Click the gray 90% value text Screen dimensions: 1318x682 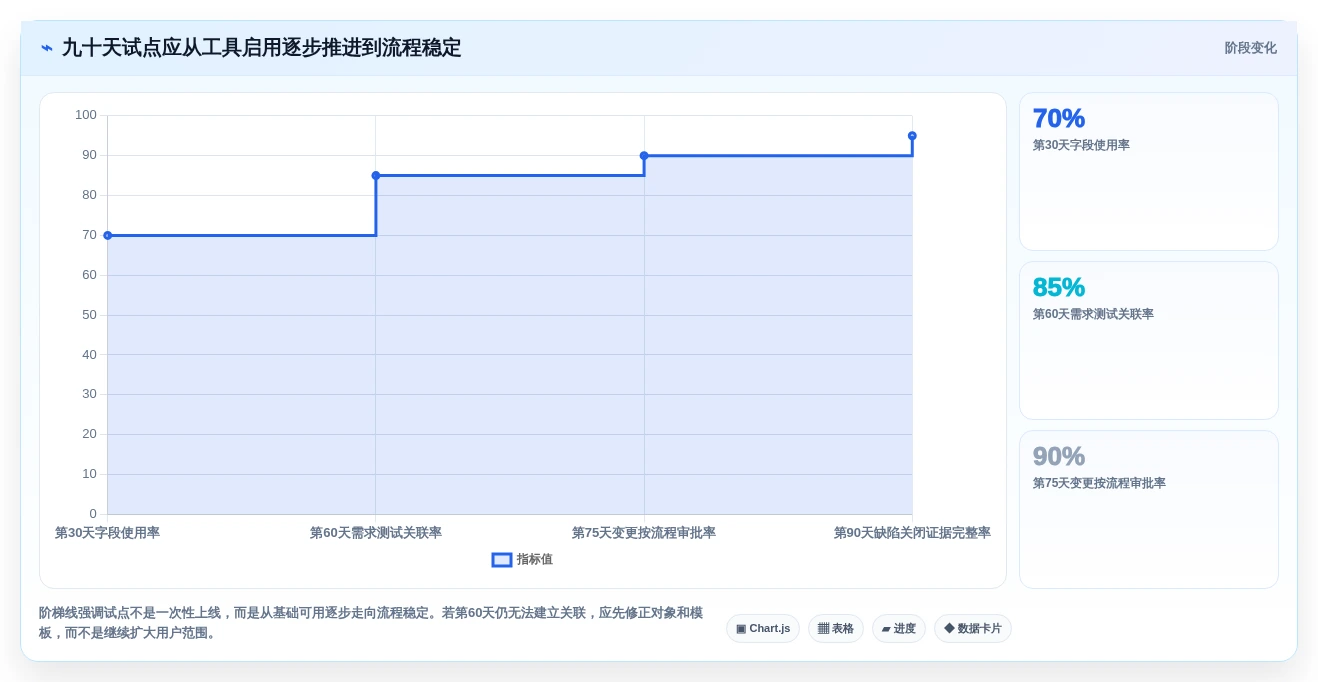pos(1059,456)
